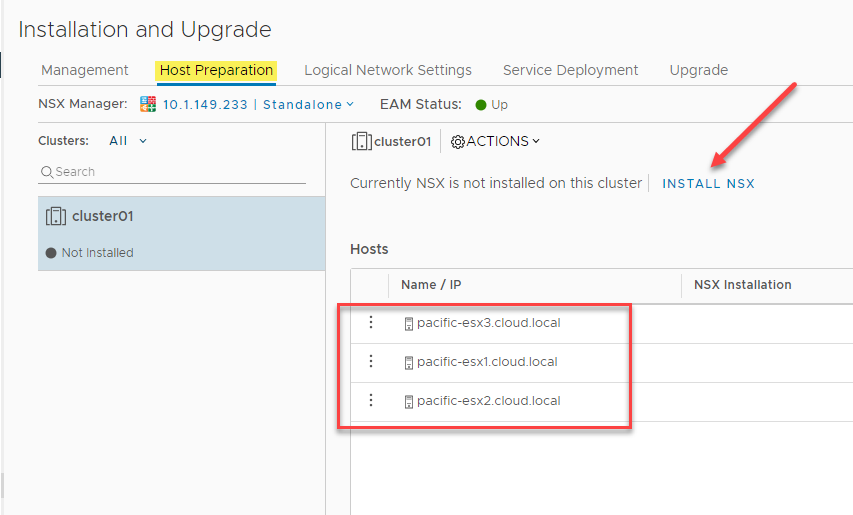This screenshot has height=515, width=853.
Task: Switch to Logical Network Settings tab
Action: (x=388, y=70)
